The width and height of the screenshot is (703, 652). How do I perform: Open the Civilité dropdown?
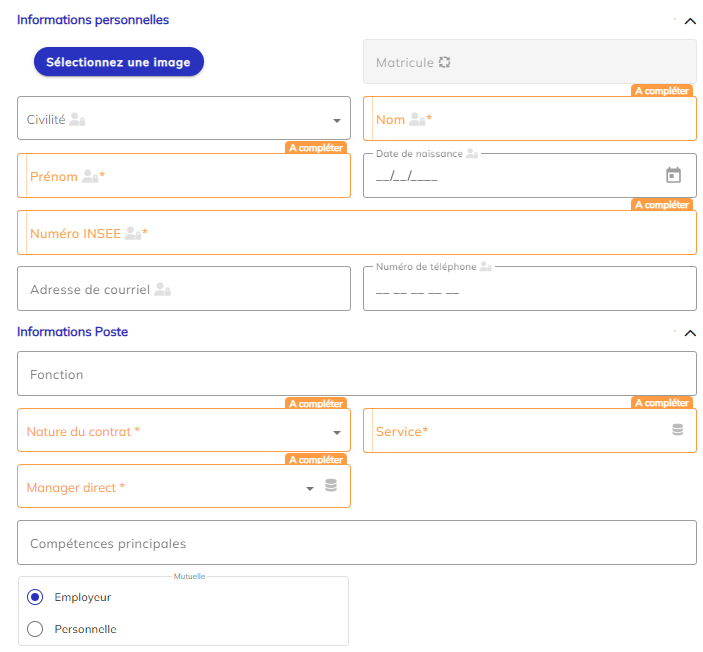coord(336,120)
